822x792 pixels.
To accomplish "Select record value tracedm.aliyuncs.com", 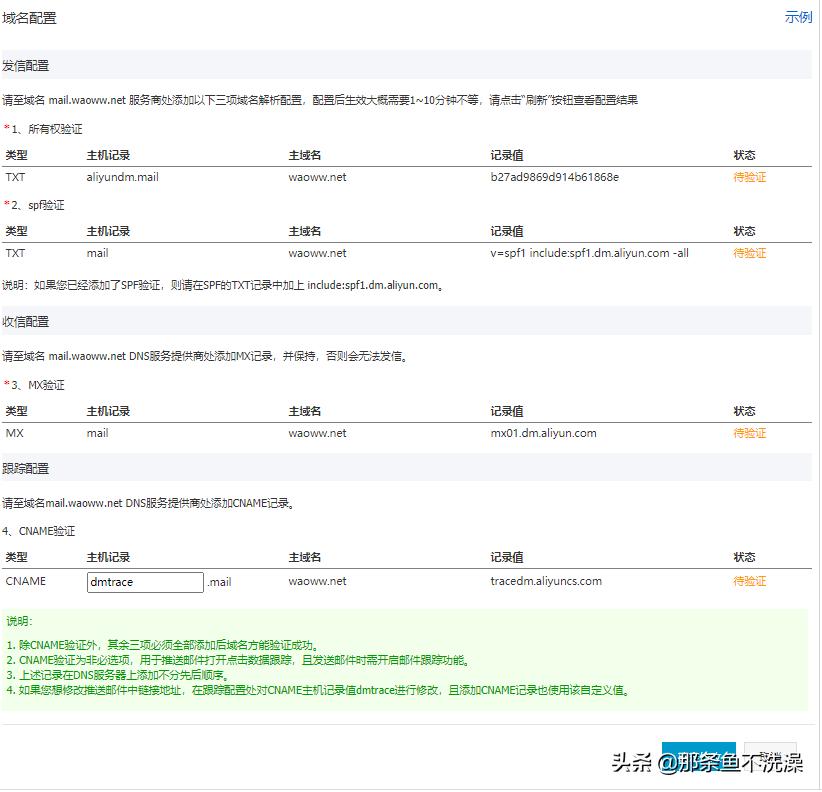I will (544, 581).
